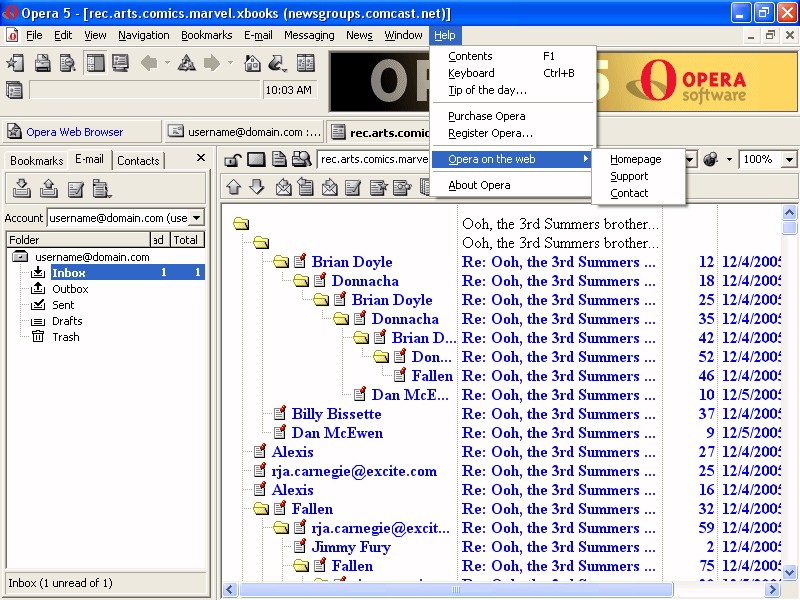Click the envelope icon with right arrow
Image resolution: width=800 pixels, height=600 pixels.
(330, 187)
